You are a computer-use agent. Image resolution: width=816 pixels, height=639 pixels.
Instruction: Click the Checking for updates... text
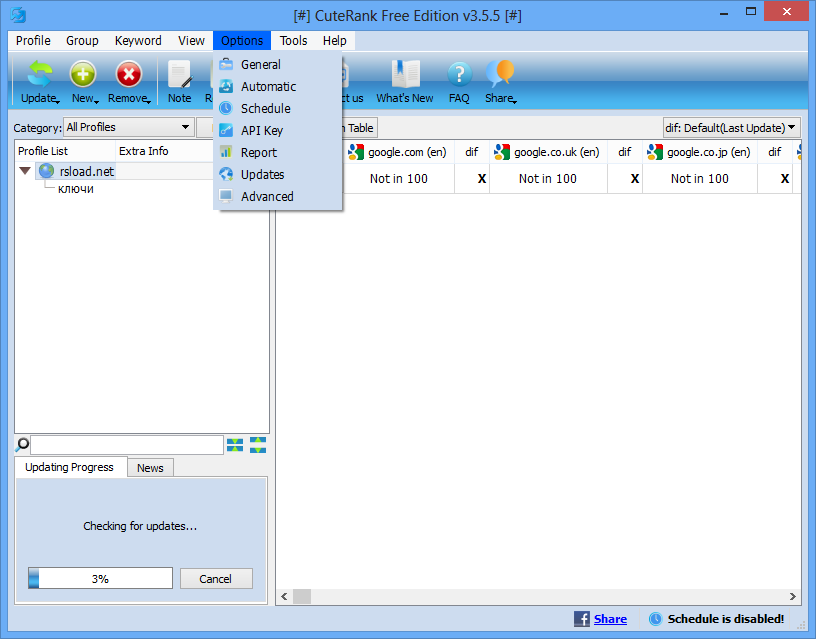140,526
